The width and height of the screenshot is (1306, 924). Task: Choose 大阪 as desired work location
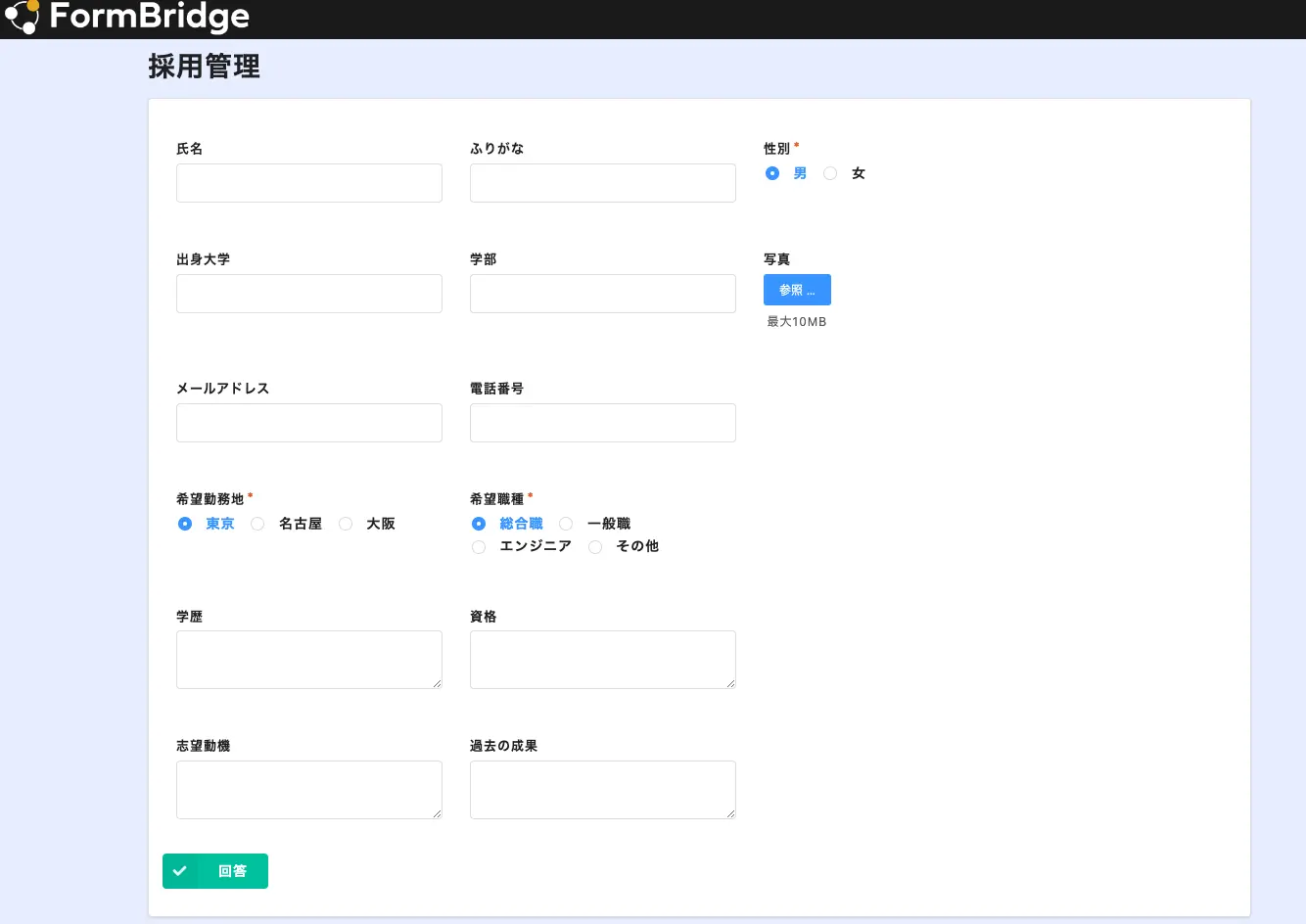(x=346, y=524)
